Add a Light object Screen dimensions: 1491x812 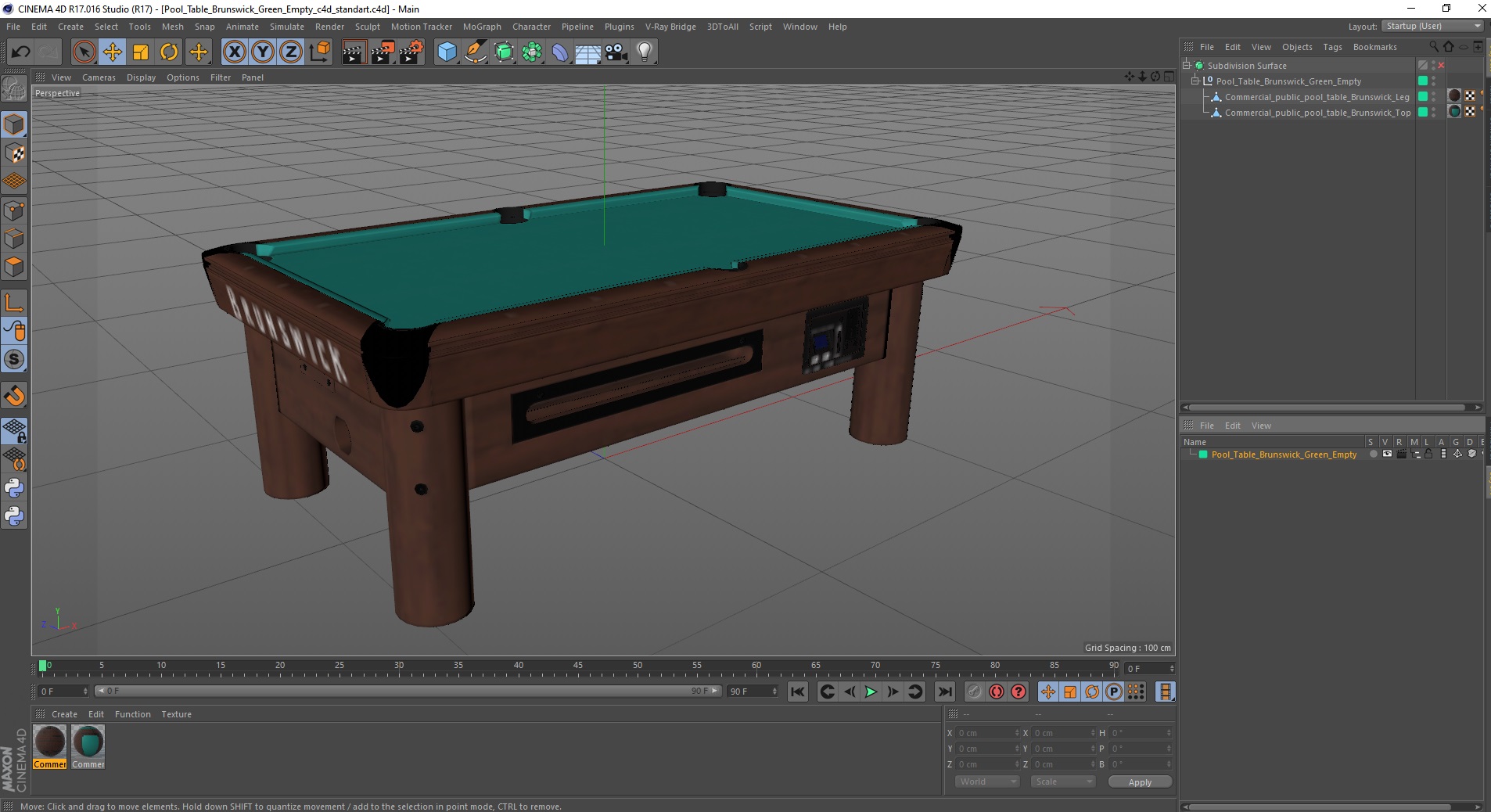pyautogui.click(x=645, y=52)
